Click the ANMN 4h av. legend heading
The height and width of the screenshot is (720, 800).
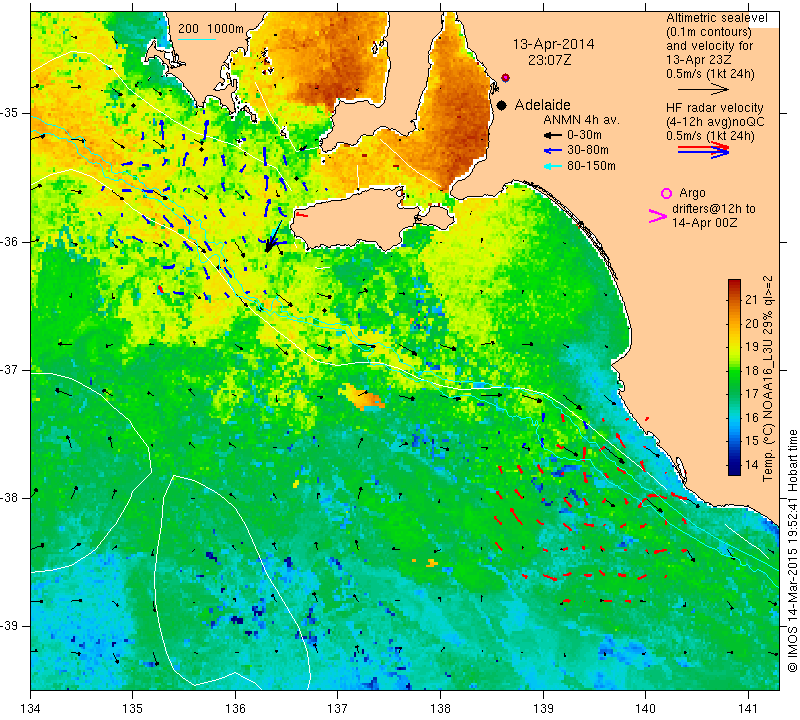click(x=581, y=120)
